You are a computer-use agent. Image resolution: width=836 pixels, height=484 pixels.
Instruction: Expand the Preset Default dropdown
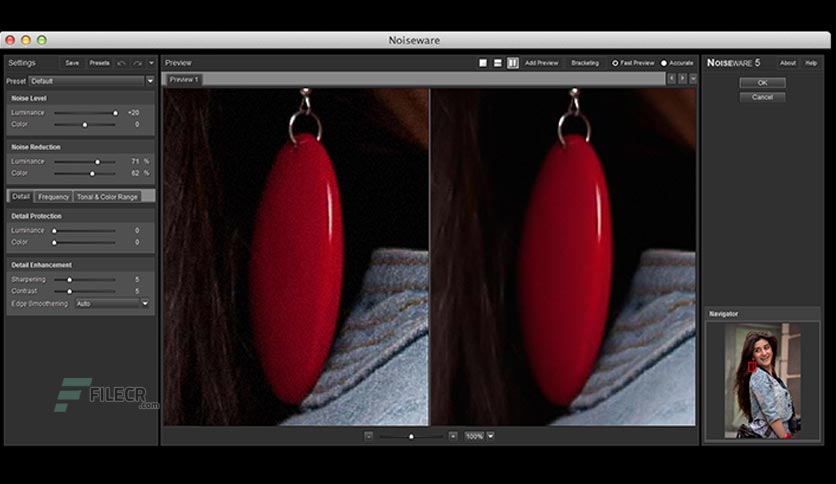click(150, 81)
